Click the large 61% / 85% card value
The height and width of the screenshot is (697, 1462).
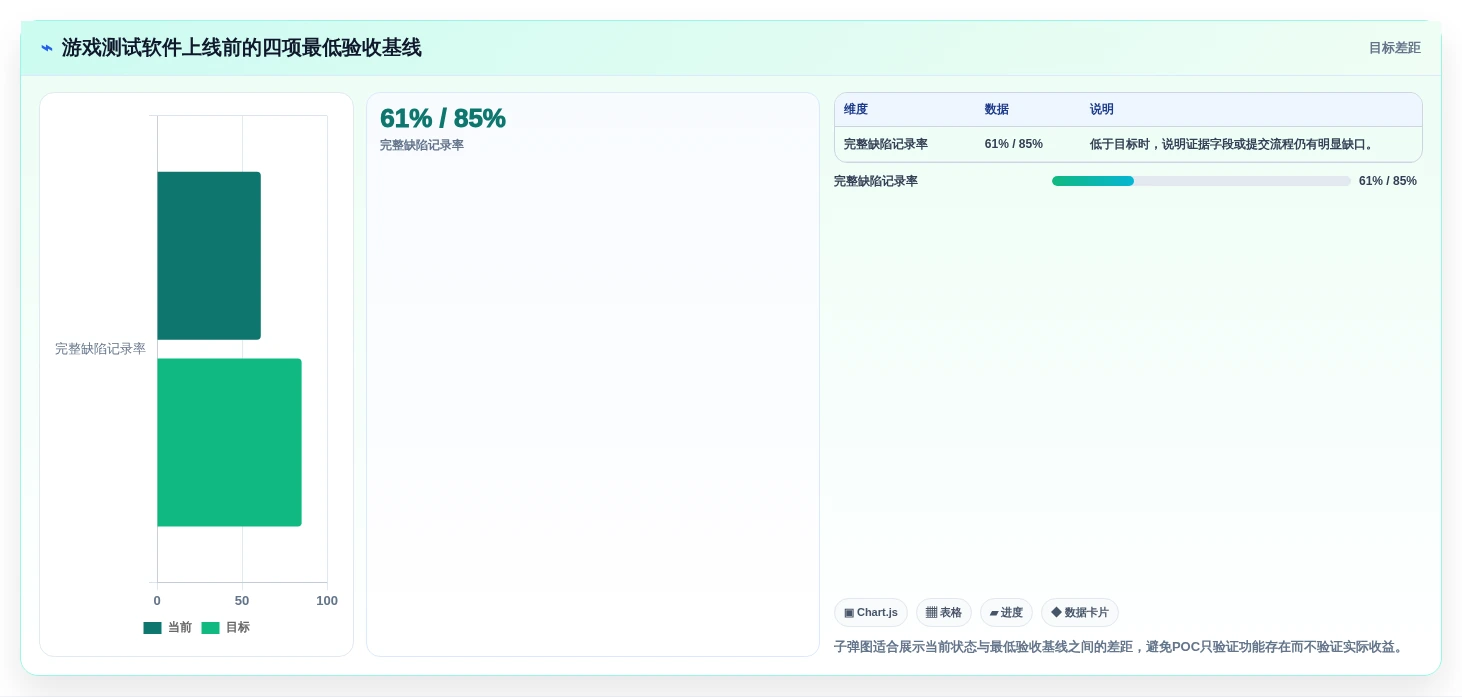443,118
